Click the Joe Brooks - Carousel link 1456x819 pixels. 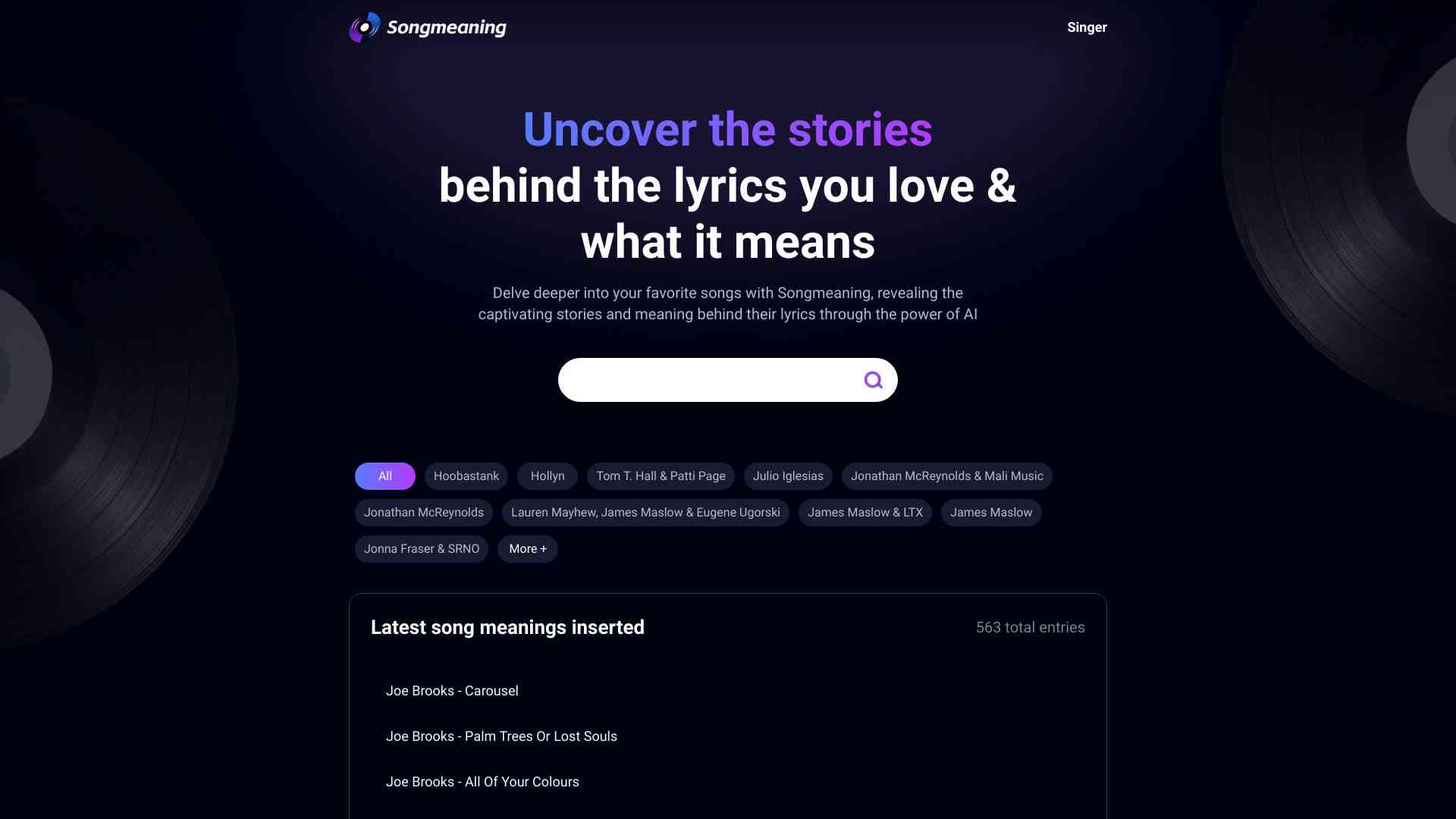pyautogui.click(x=452, y=691)
